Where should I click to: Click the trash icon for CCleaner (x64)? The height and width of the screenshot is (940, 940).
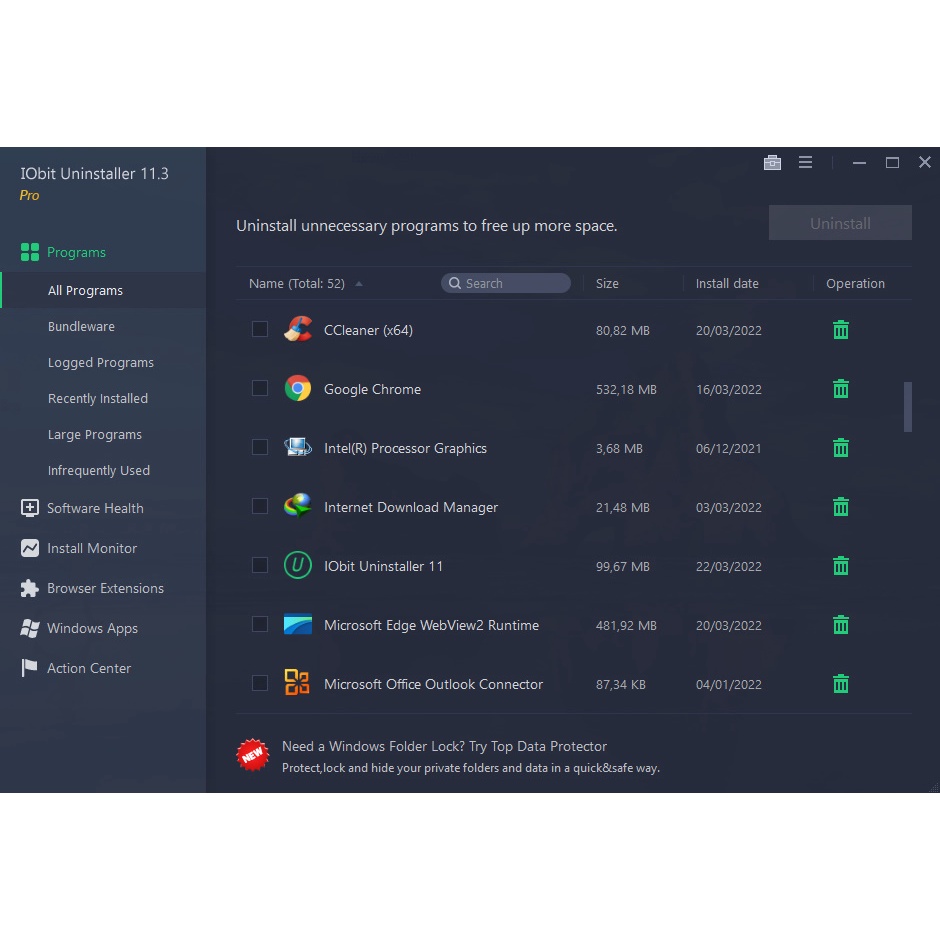point(841,330)
